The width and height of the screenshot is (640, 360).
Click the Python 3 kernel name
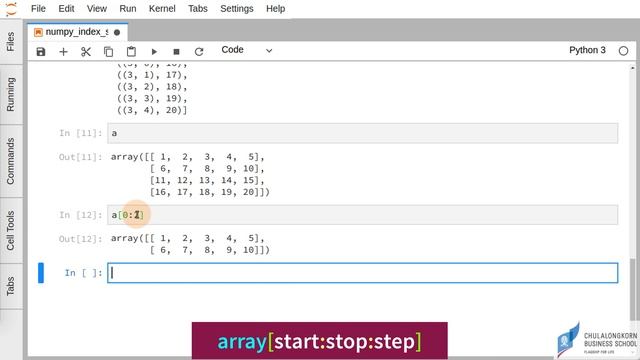[x=587, y=50]
